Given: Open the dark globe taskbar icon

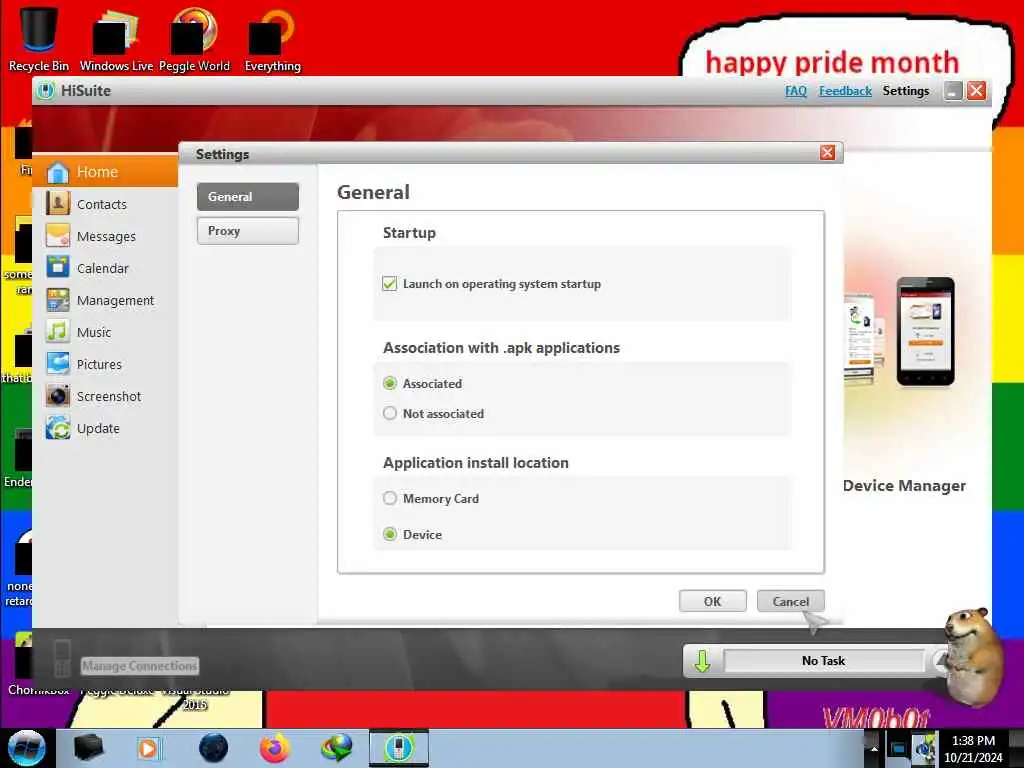Looking at the screenshot, I should 213,748.
